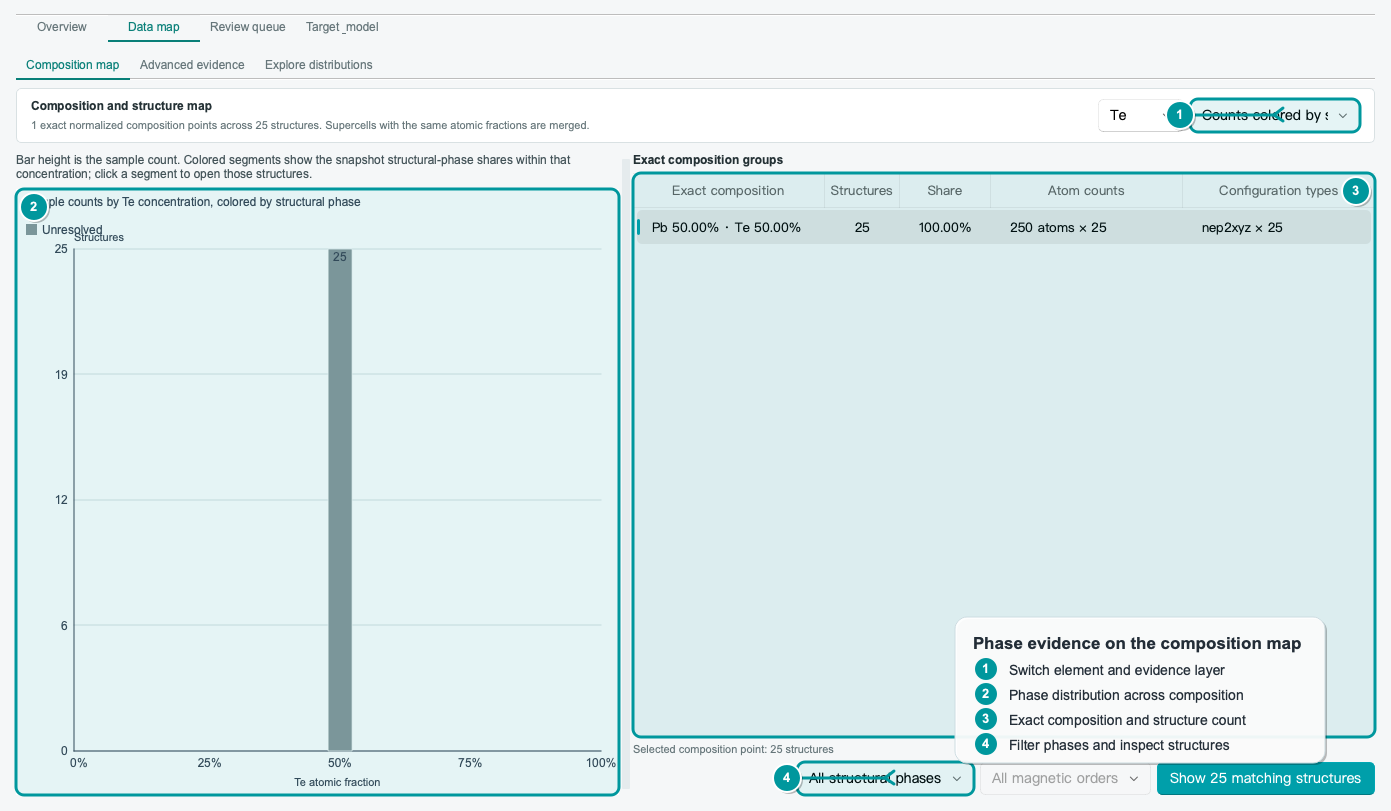Select the Pb 50.00% · Te 50.00% row
This screenshot has width=1391, height=811.
pos(1003,227)
